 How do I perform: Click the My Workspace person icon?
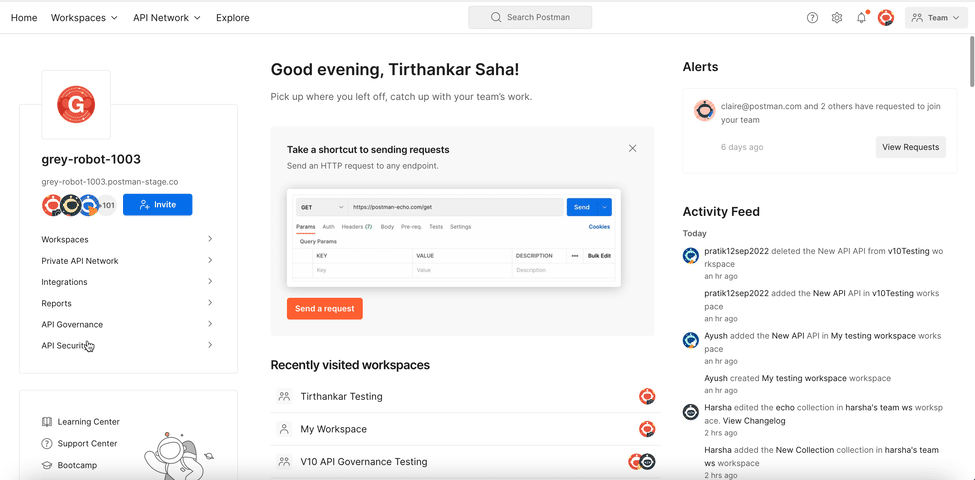[x=284, y=429]
